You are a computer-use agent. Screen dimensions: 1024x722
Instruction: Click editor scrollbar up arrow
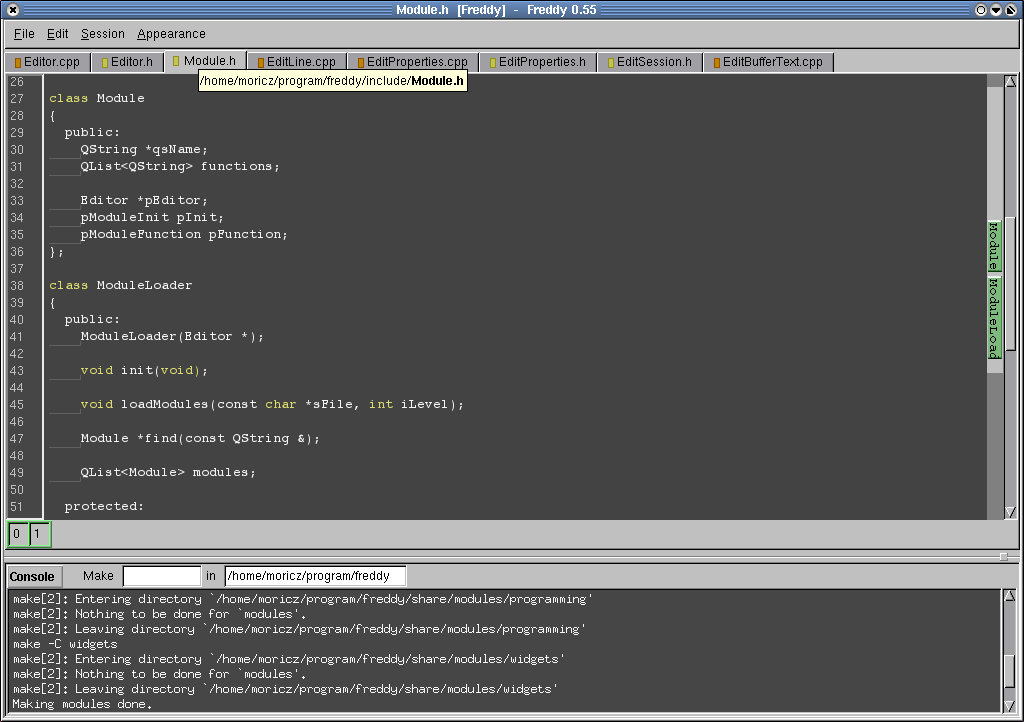(1010, 82)
